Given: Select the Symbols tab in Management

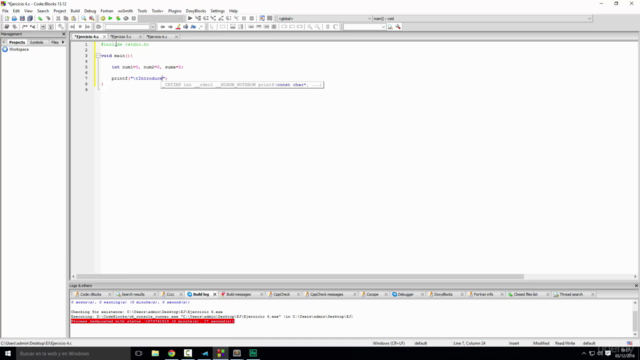Looking at the screenshot, I should pos(36,42).
